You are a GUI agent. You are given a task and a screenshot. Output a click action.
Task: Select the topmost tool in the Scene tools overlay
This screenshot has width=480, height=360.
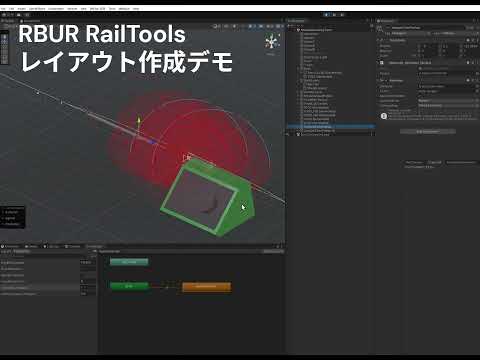click(4, 37)
